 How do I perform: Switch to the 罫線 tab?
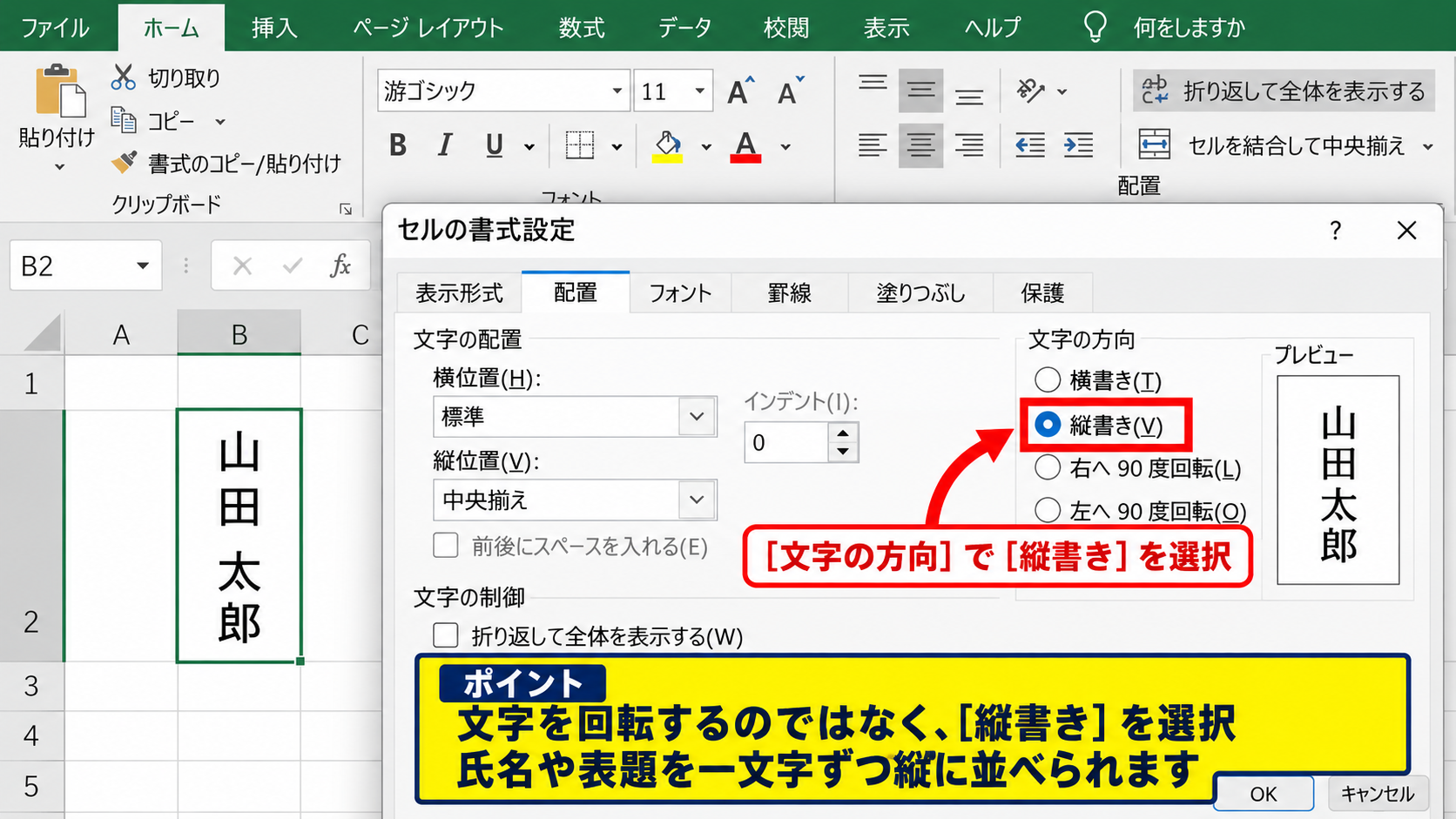(790, 293)
